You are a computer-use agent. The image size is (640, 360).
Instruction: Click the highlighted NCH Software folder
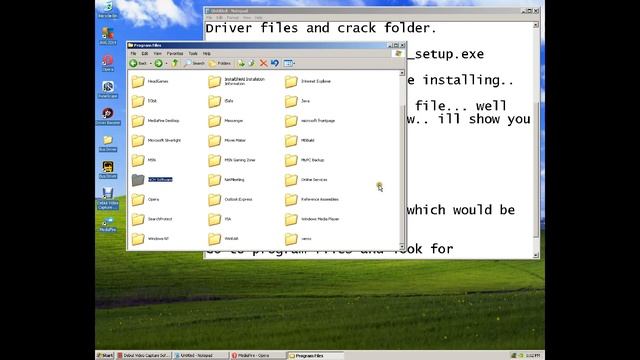coord(152,180)
